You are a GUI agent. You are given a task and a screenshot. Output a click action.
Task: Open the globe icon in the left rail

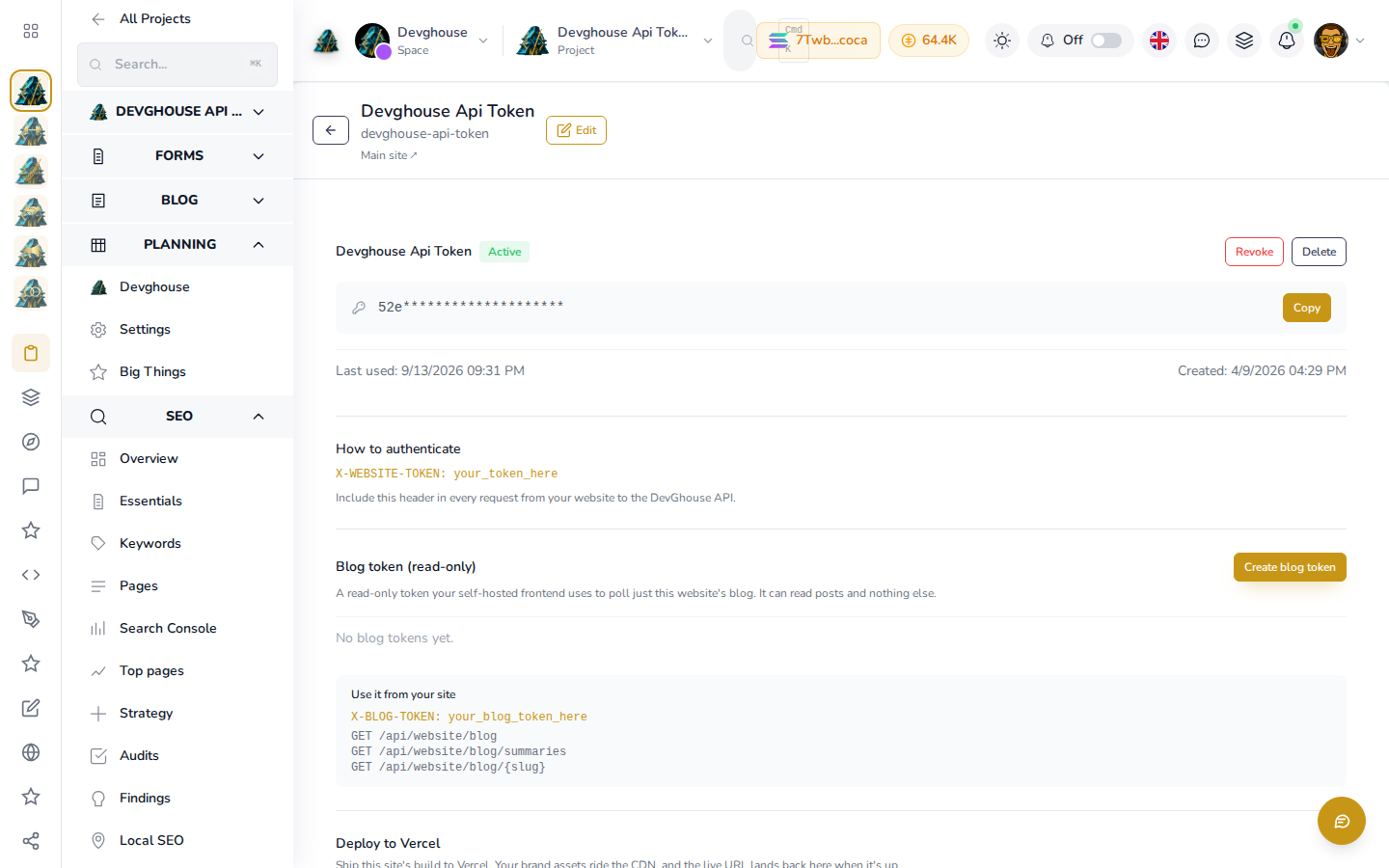point(31,752)
